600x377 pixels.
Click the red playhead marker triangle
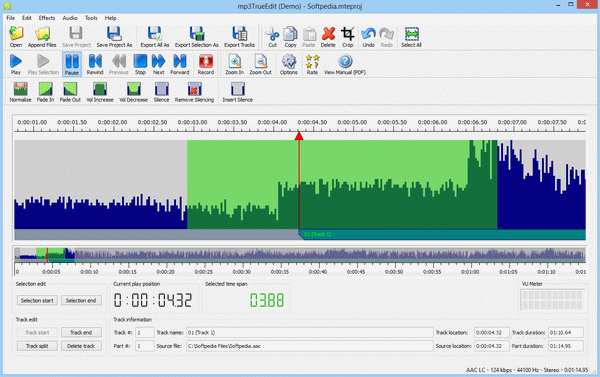[x=299, y=136]
